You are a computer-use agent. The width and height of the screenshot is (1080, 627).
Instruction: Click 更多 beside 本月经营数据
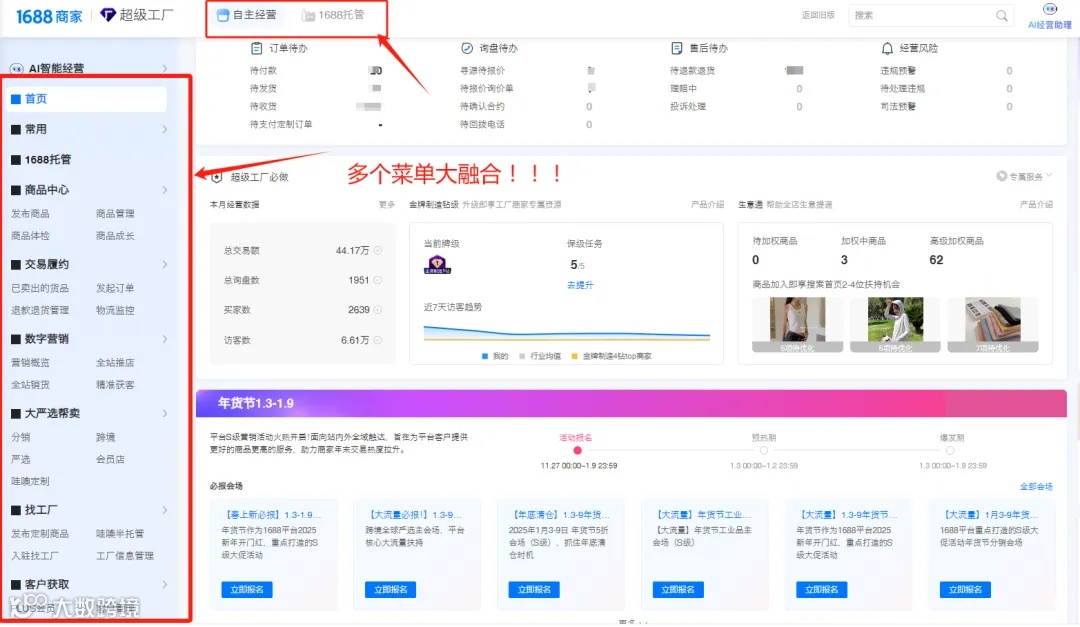point(387,205)
